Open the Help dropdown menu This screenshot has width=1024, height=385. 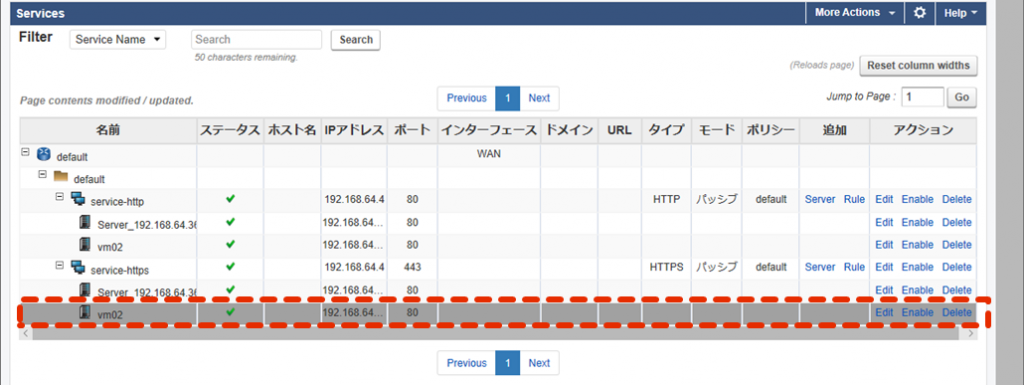[x=960, y=13]
